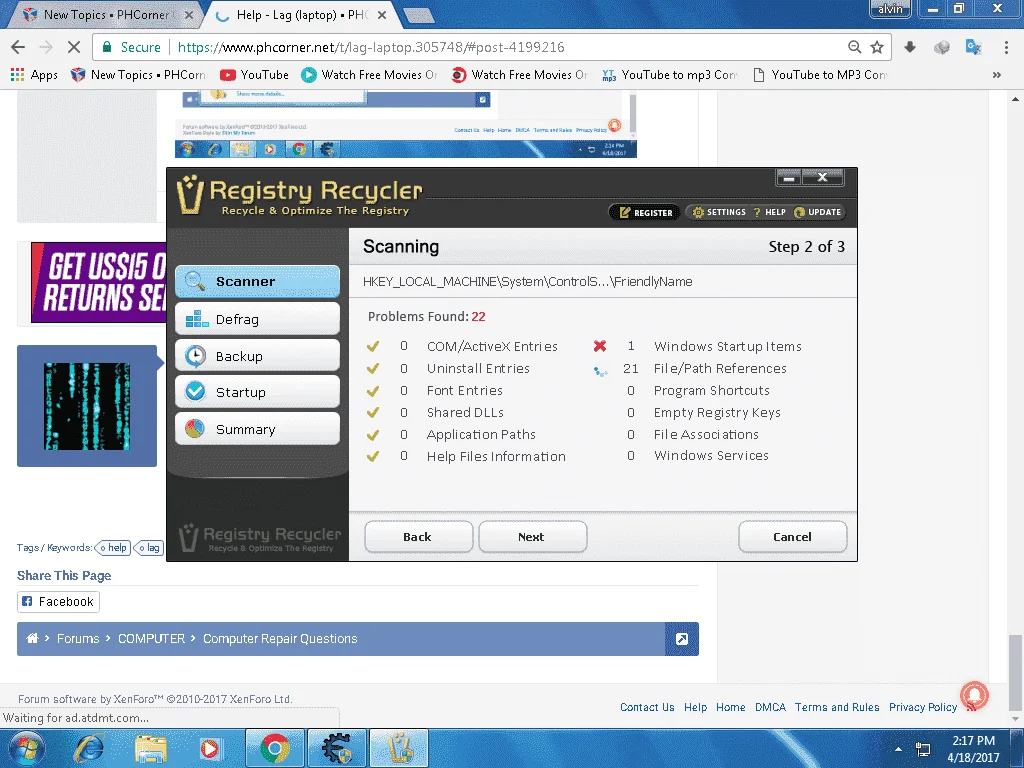This screenshot has height=768, width=1024.
Task: Share this page on Facebook
Action: click(58, 601)
